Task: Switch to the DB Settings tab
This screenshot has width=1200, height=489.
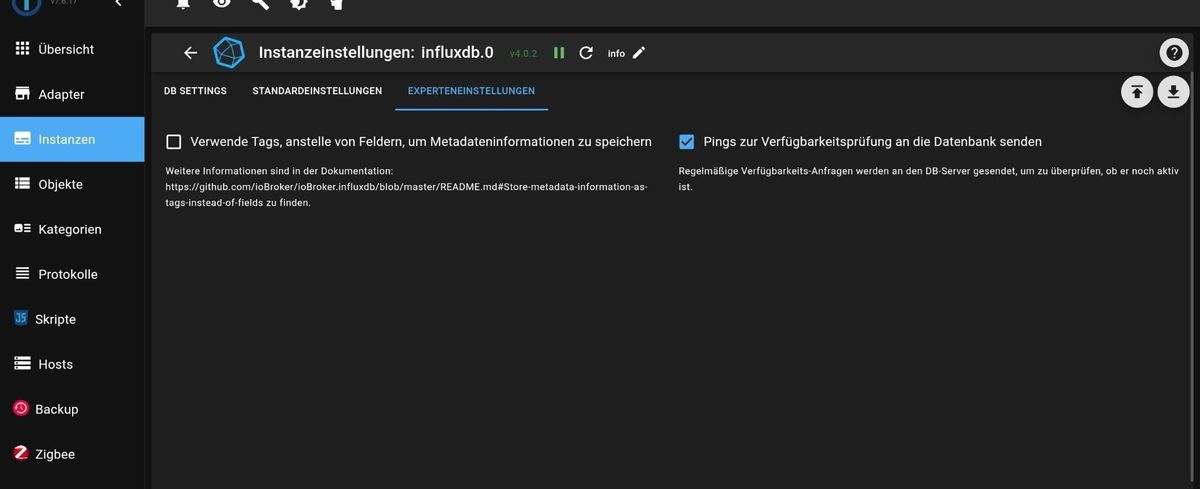Action: click(195, 91)
